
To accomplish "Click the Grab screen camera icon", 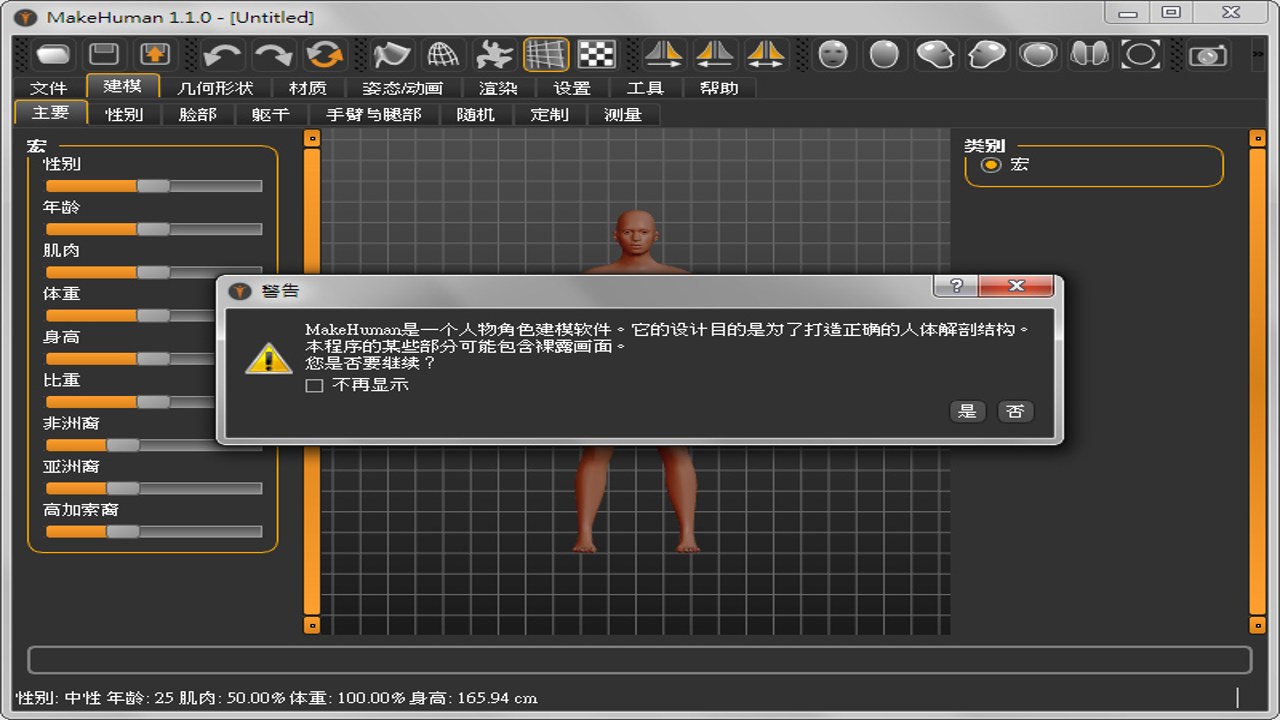I will tap(1208, 54).
